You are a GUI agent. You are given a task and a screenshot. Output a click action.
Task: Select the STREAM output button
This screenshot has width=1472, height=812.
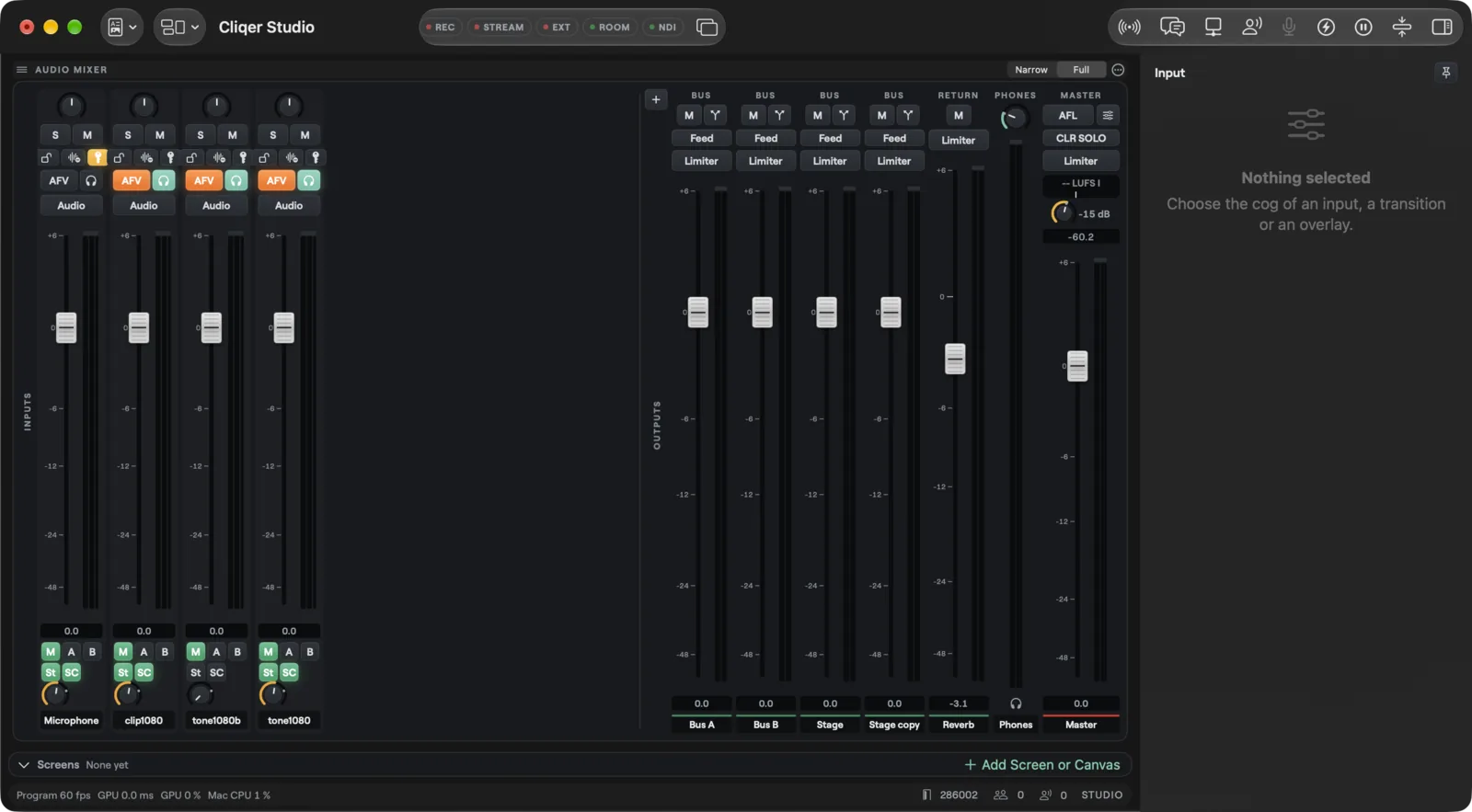tap(499, 28)
